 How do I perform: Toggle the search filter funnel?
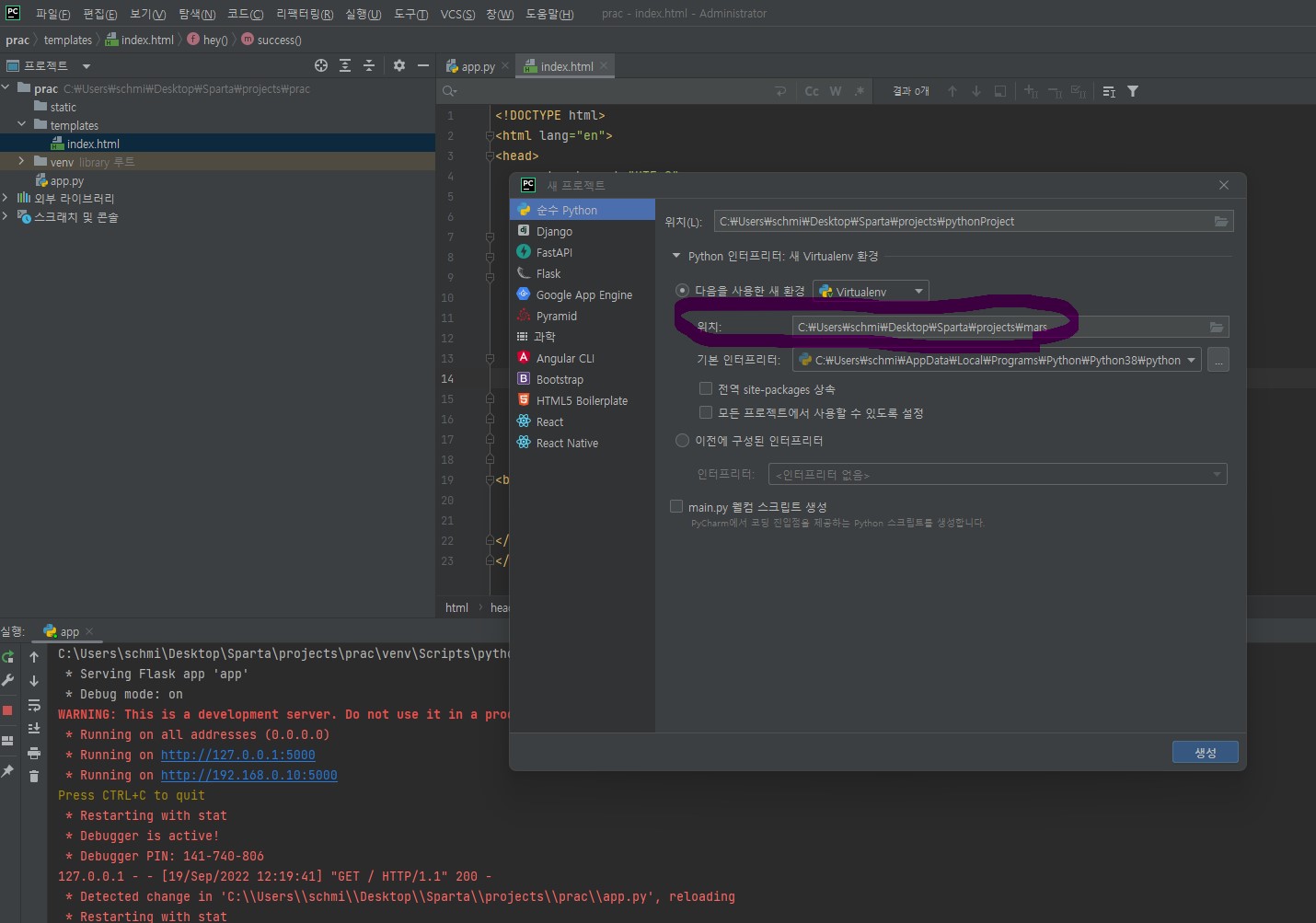coord(1133,91)
